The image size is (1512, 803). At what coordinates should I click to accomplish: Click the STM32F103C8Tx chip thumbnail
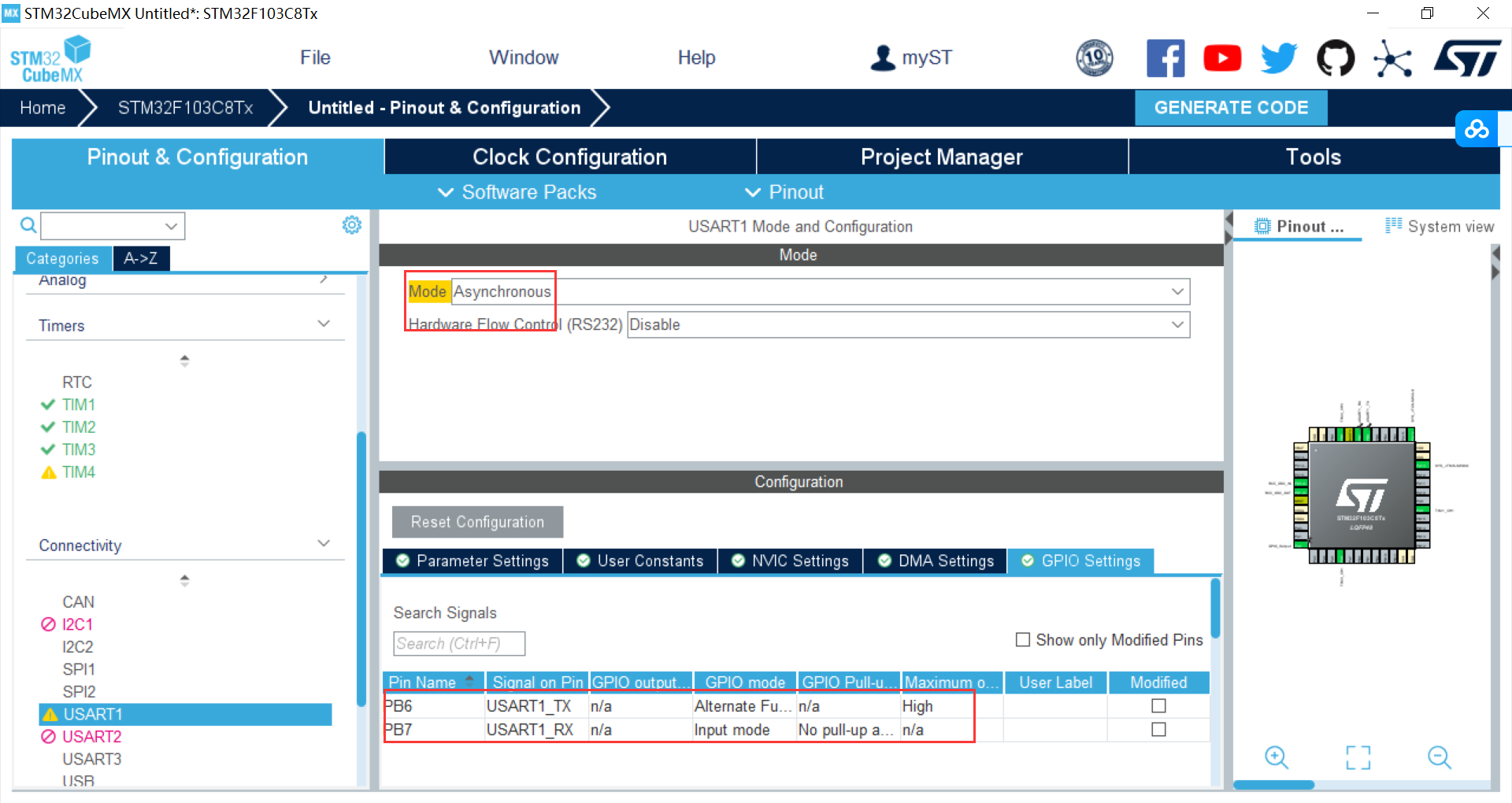pyautogui.click(x=1361, y=496)
